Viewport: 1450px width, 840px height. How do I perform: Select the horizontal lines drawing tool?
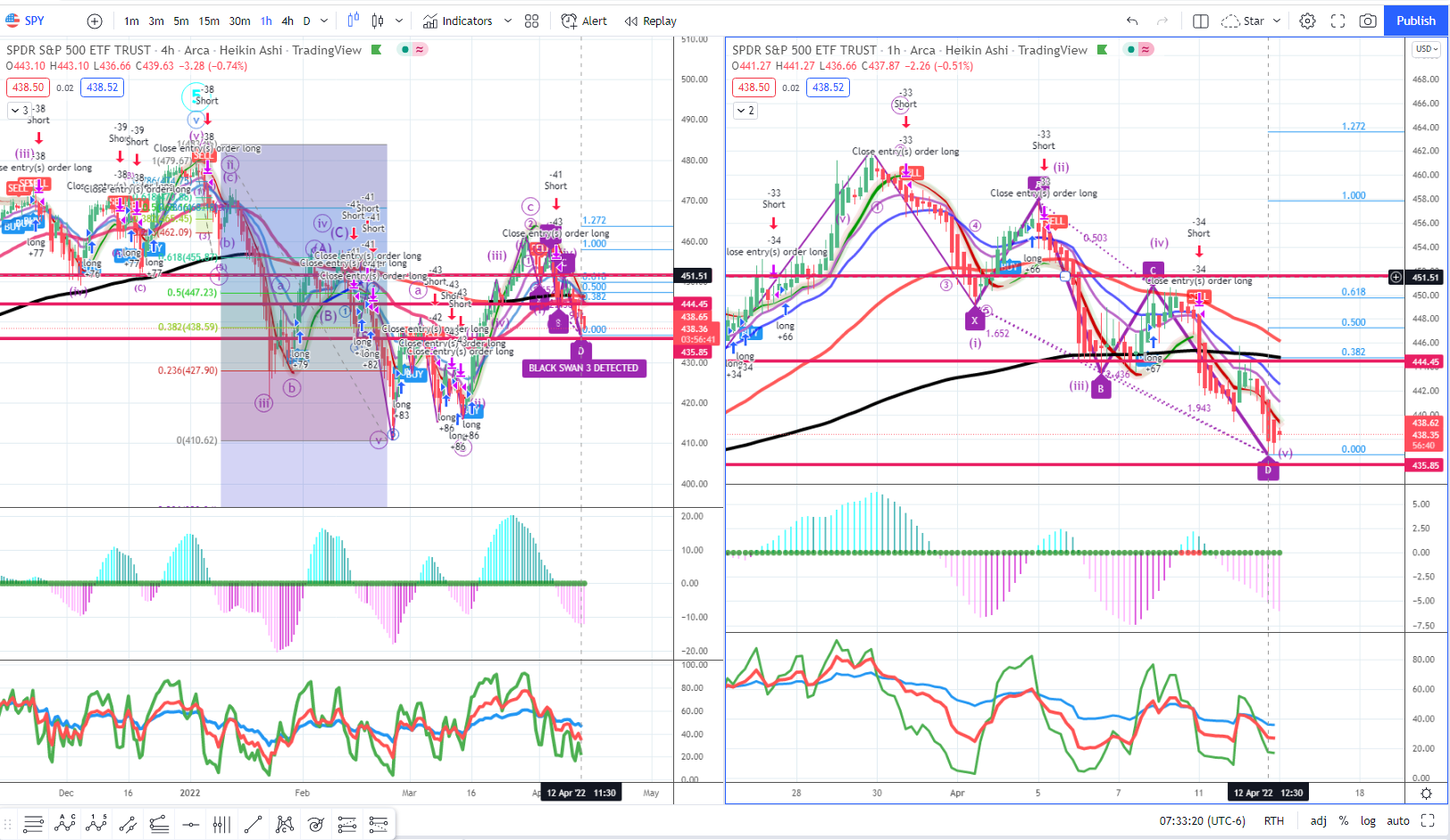tap(34, 824)
